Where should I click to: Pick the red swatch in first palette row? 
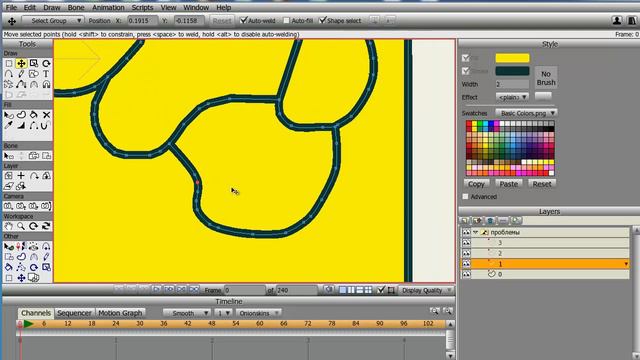[x=469, y=124]
